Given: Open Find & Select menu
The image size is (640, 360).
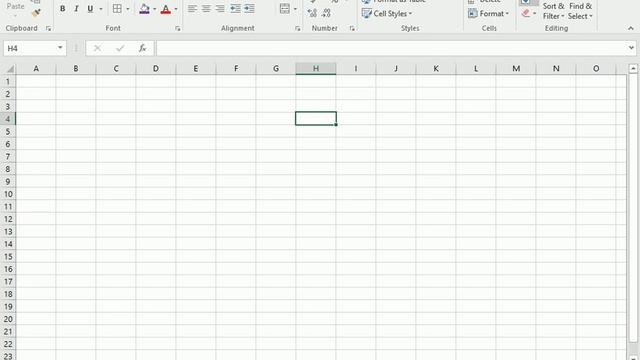Looking at the screenshot, I should (580, 11).
